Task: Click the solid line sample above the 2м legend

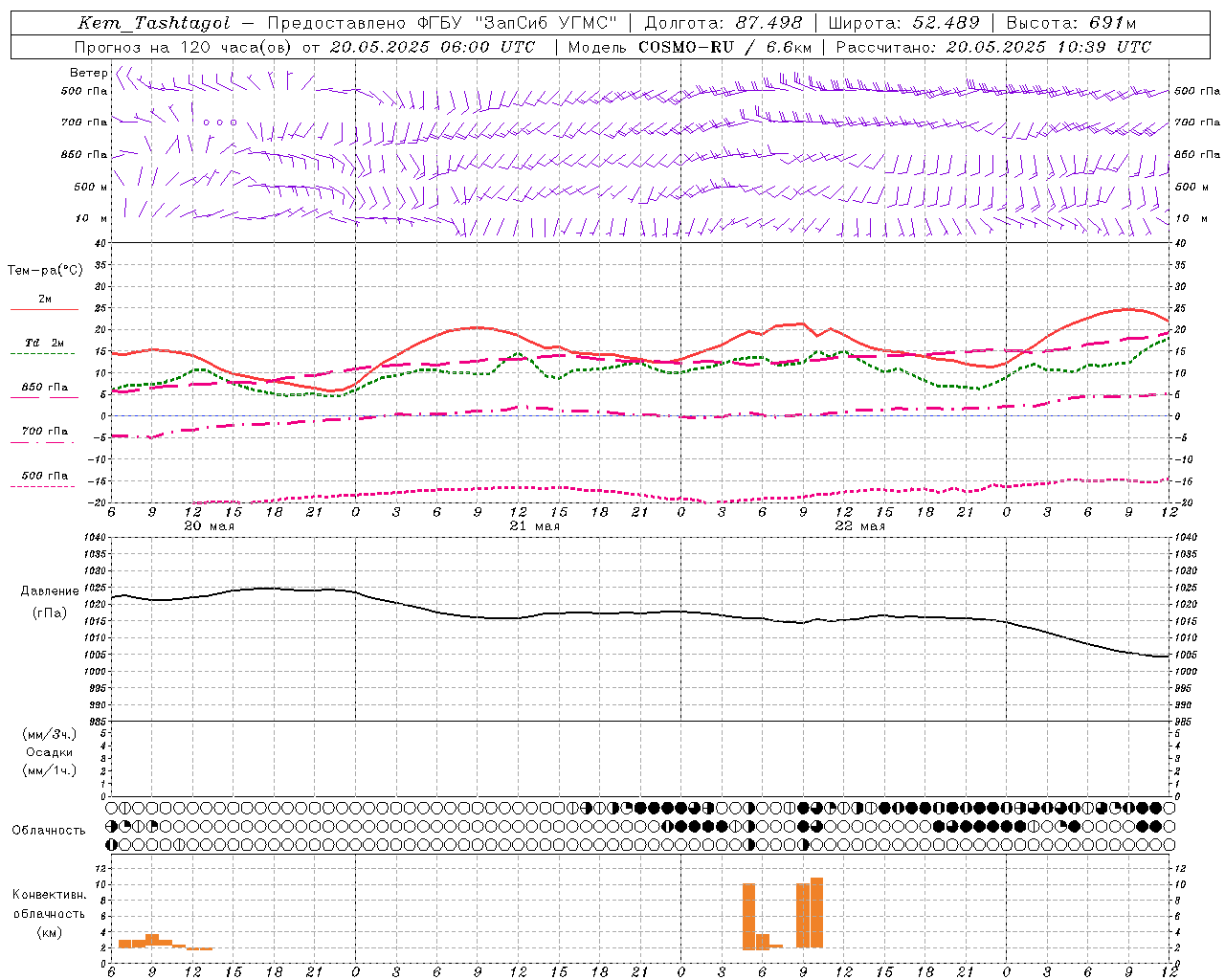Action: pyautogui.click(x=44, y=309)
